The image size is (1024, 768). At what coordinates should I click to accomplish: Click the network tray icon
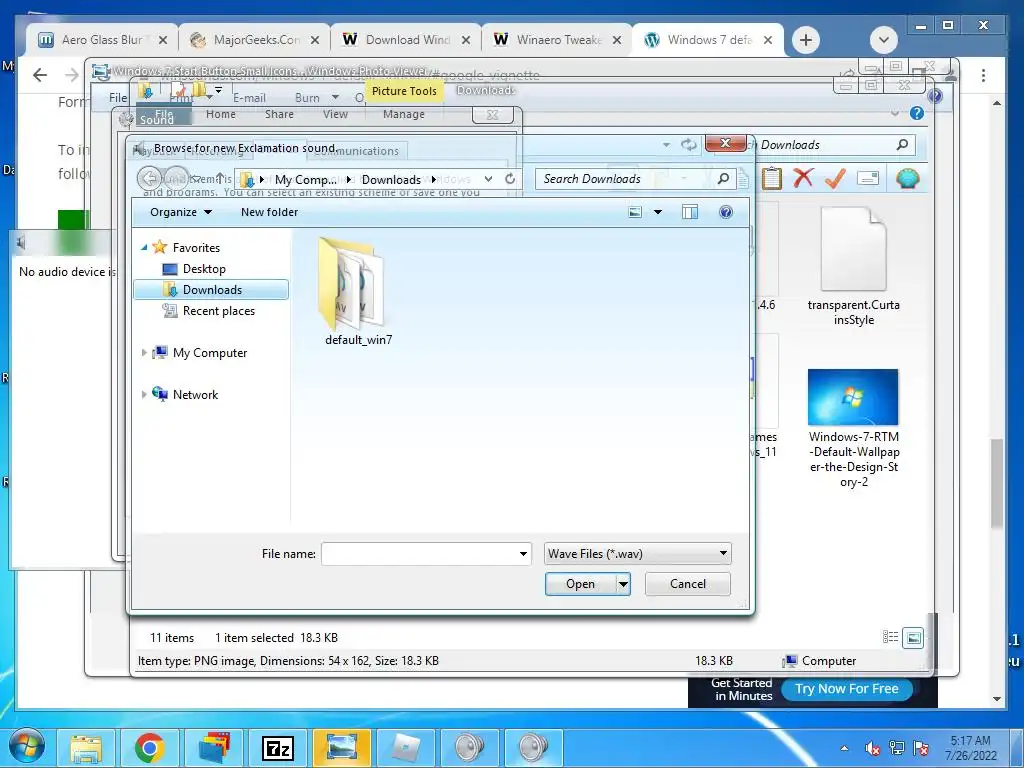click(x=897, y=748)
